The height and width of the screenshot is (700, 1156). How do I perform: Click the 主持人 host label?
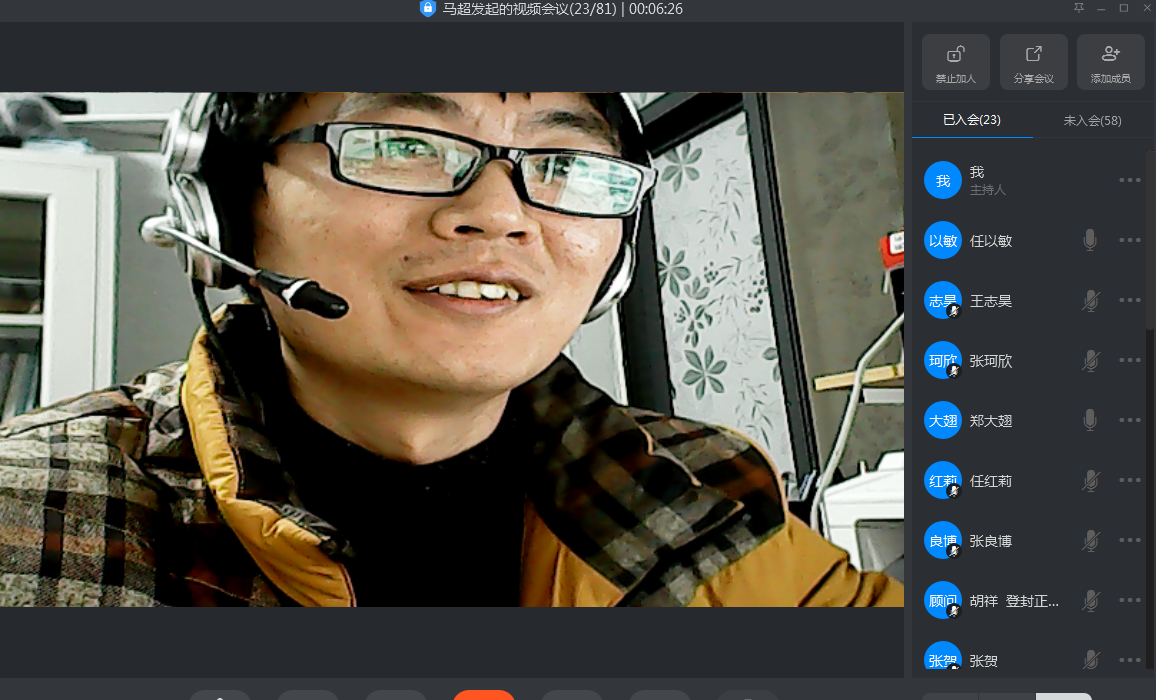[x=988, y=190]
